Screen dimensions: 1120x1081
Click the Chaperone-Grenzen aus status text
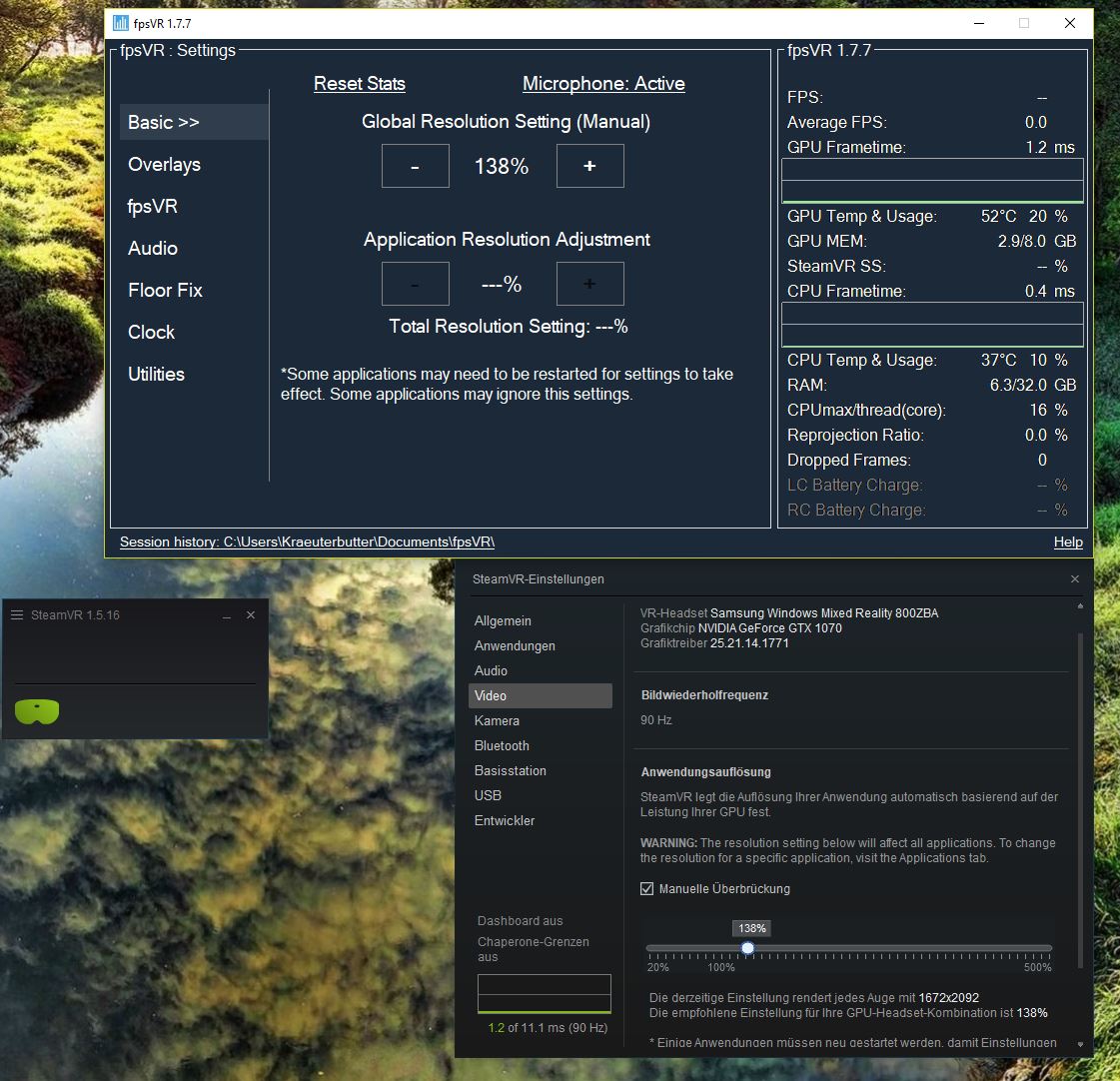click(x=533, y=949)
